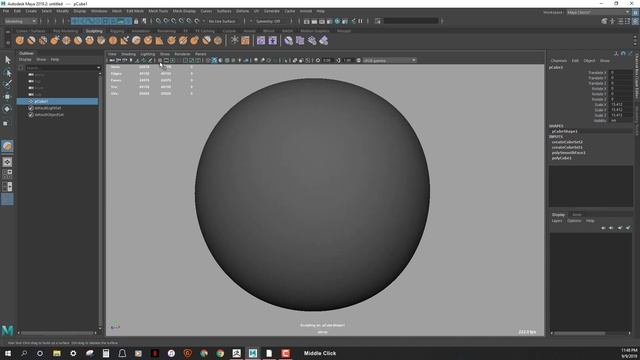The image size is (640, 360).
Task: Pick the Paint Selection tool in the Tool Box
Action: click(7, 84)
